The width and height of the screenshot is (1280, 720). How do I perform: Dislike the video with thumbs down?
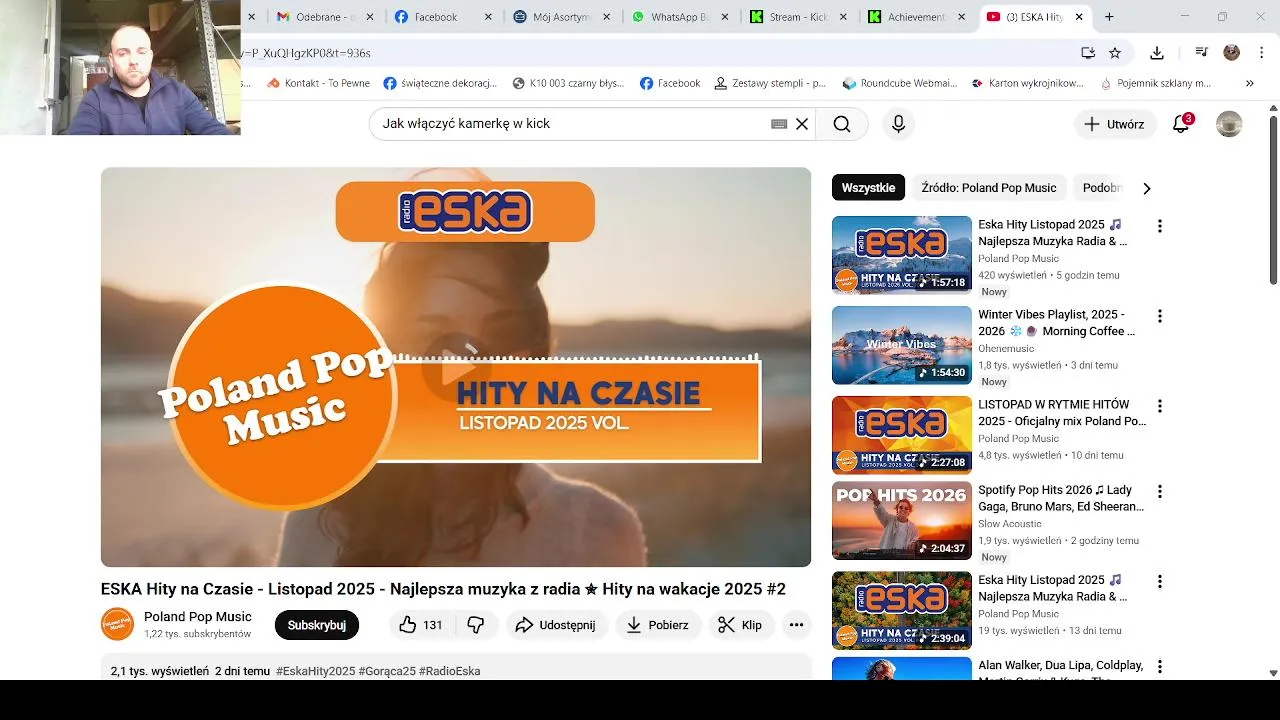476,625
